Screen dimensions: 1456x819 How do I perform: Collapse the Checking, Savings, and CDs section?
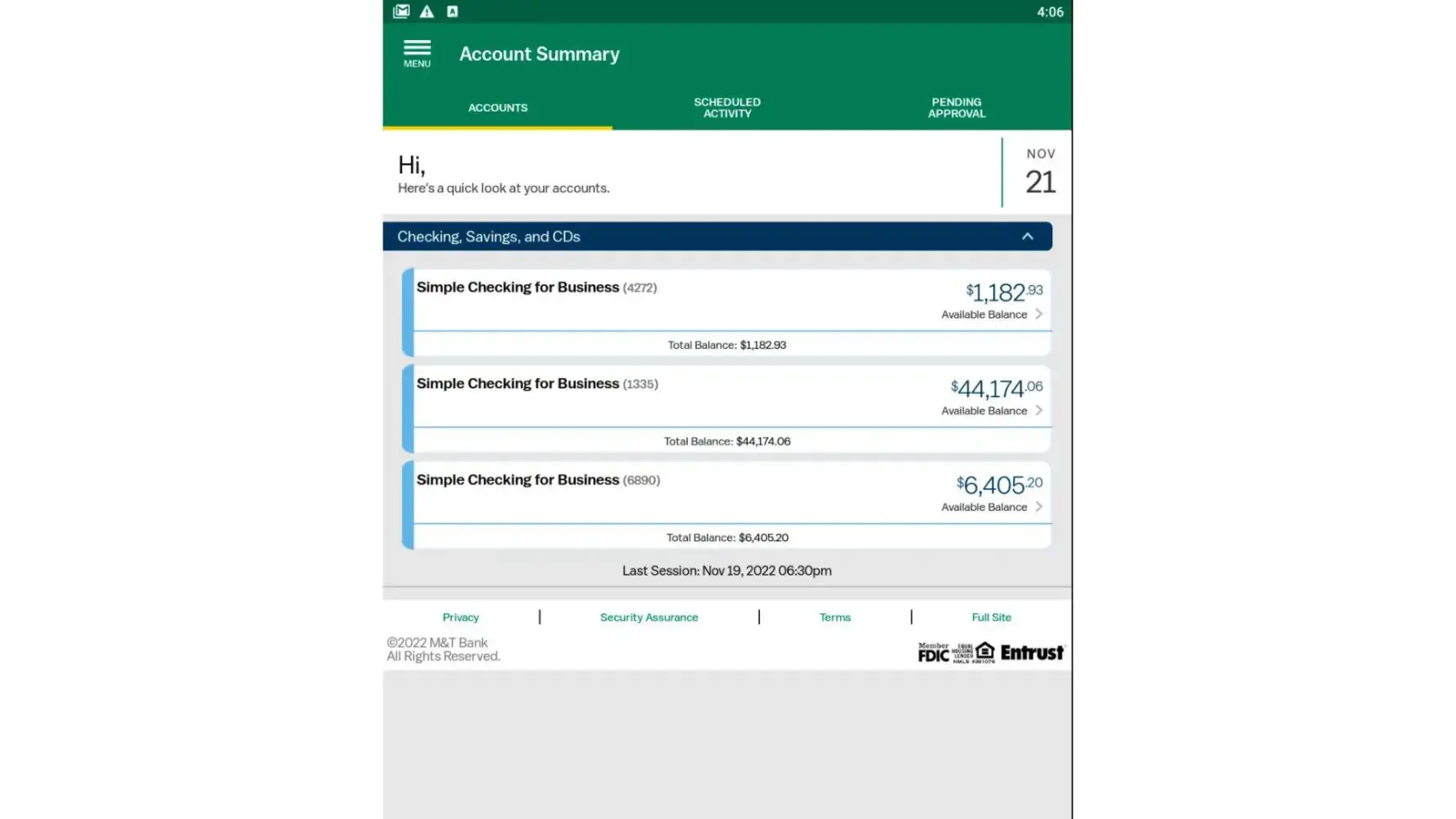(1027, 237)
